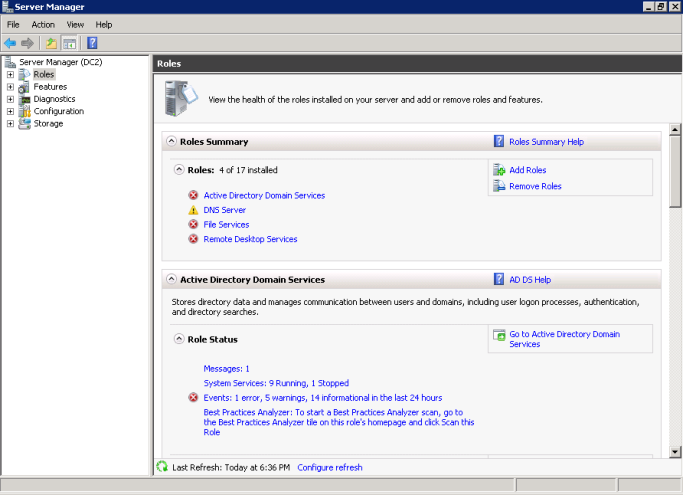Open the Roles Summary Help link

pyautogui.click(x=546, y=142)
